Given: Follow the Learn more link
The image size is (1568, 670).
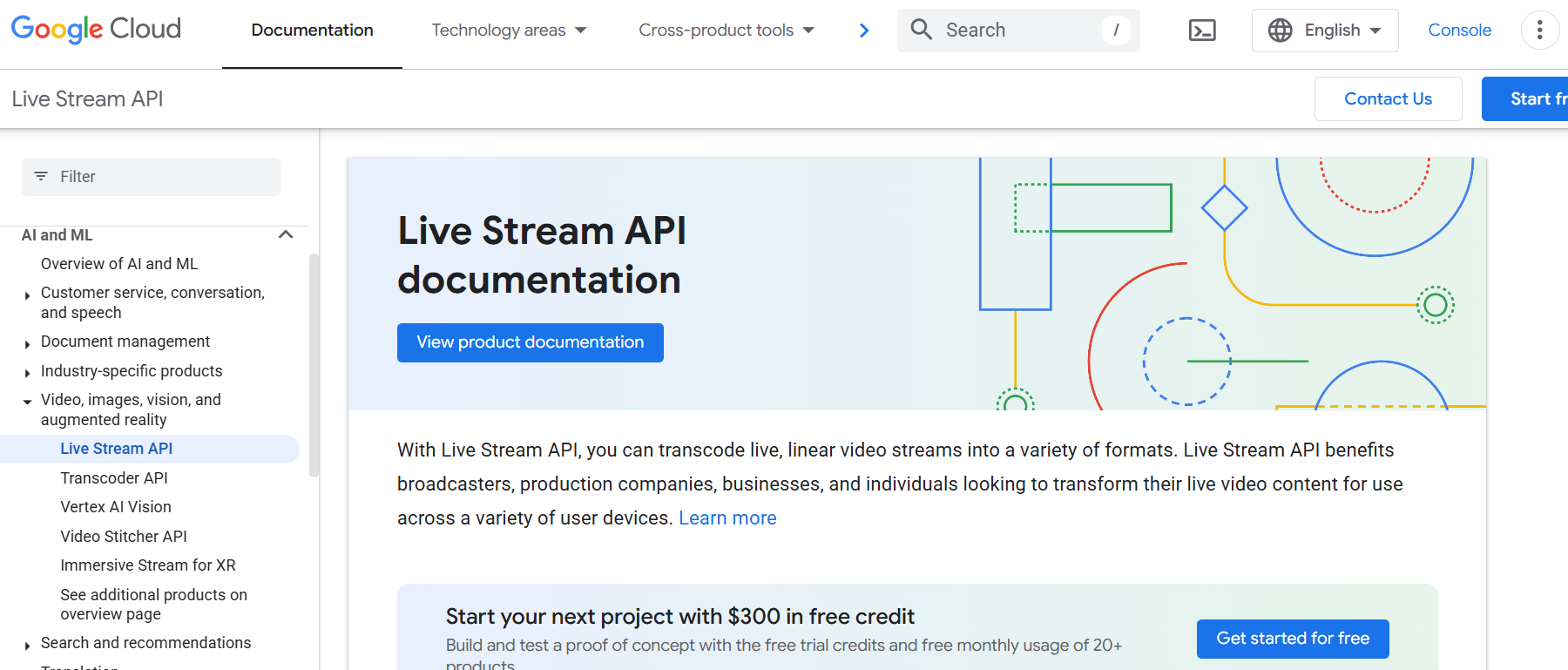Looking at the screenshot, I should point(727,518).
